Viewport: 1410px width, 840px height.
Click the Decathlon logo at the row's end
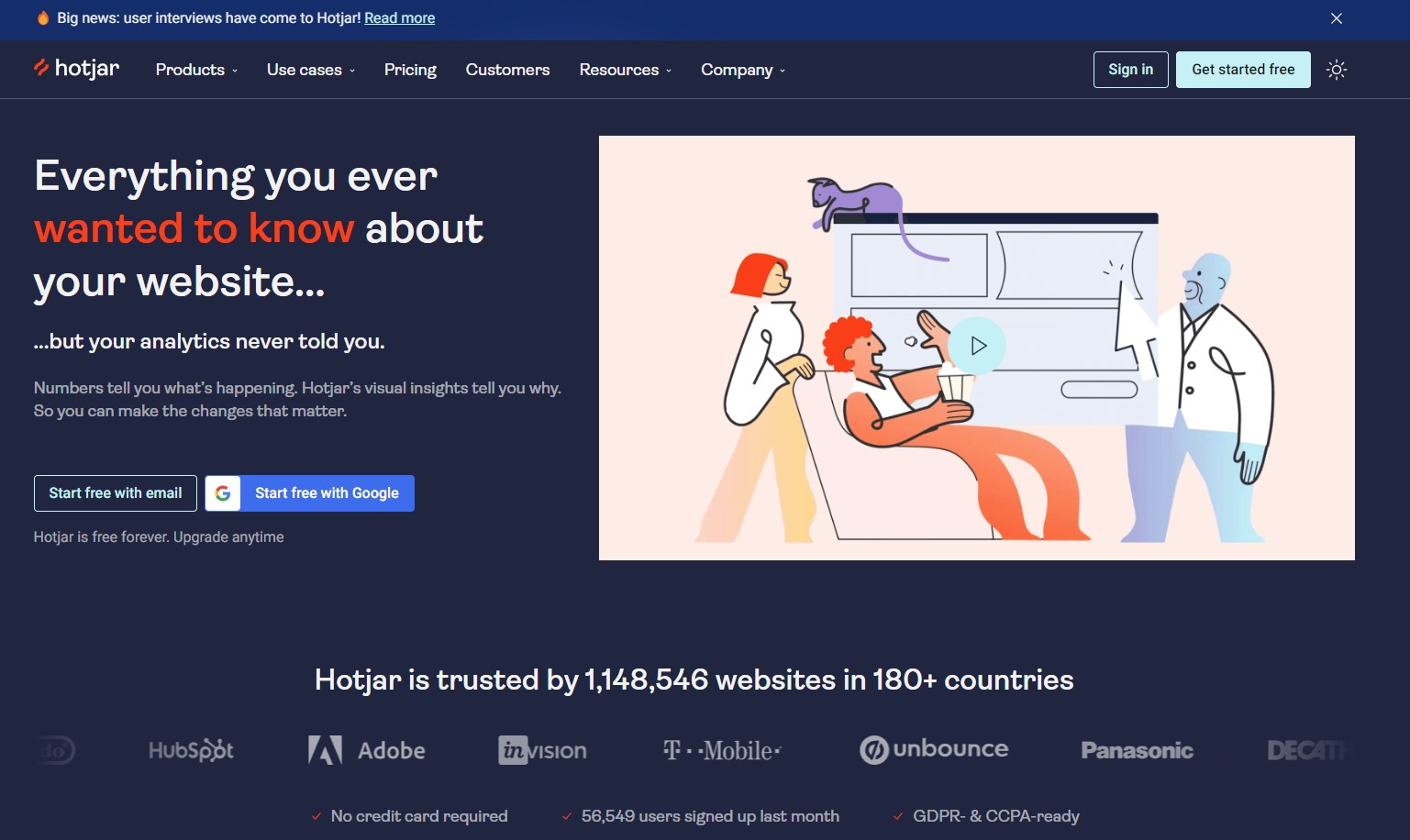[x=1310, y=750]
